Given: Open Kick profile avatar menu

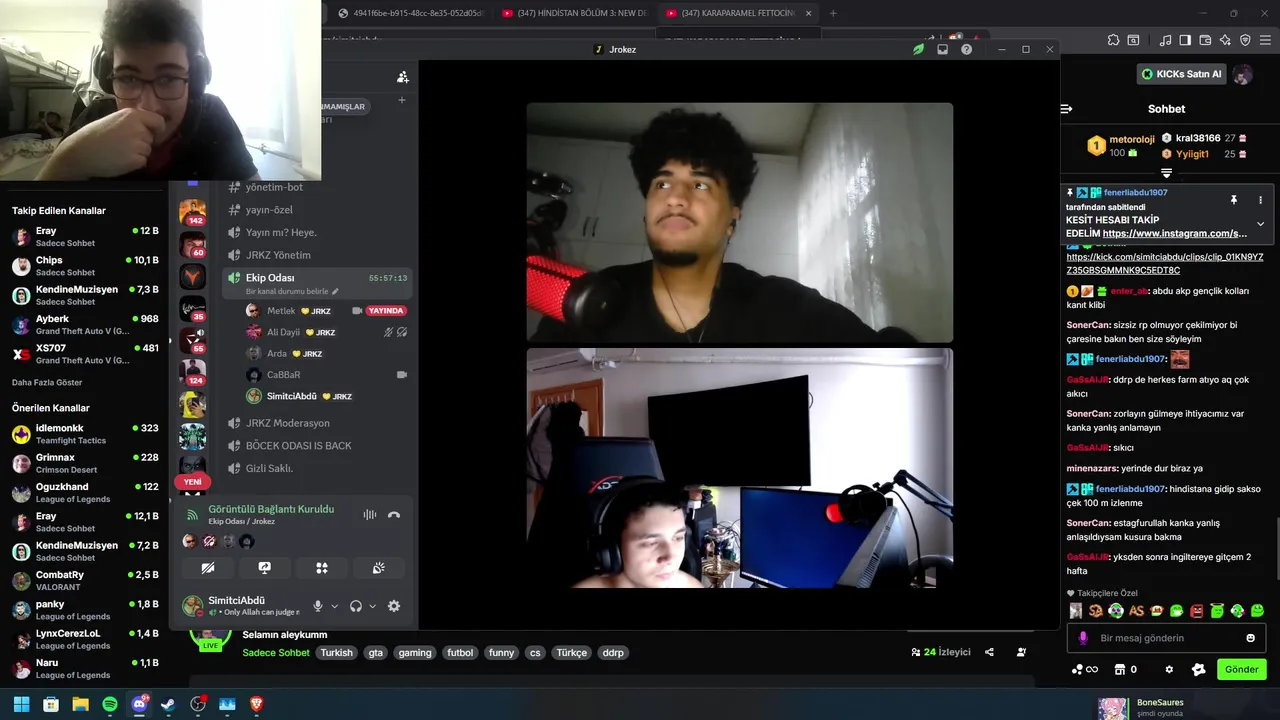Looking at the screenshot, I should pyautogui.click(x=1242, y=74).
